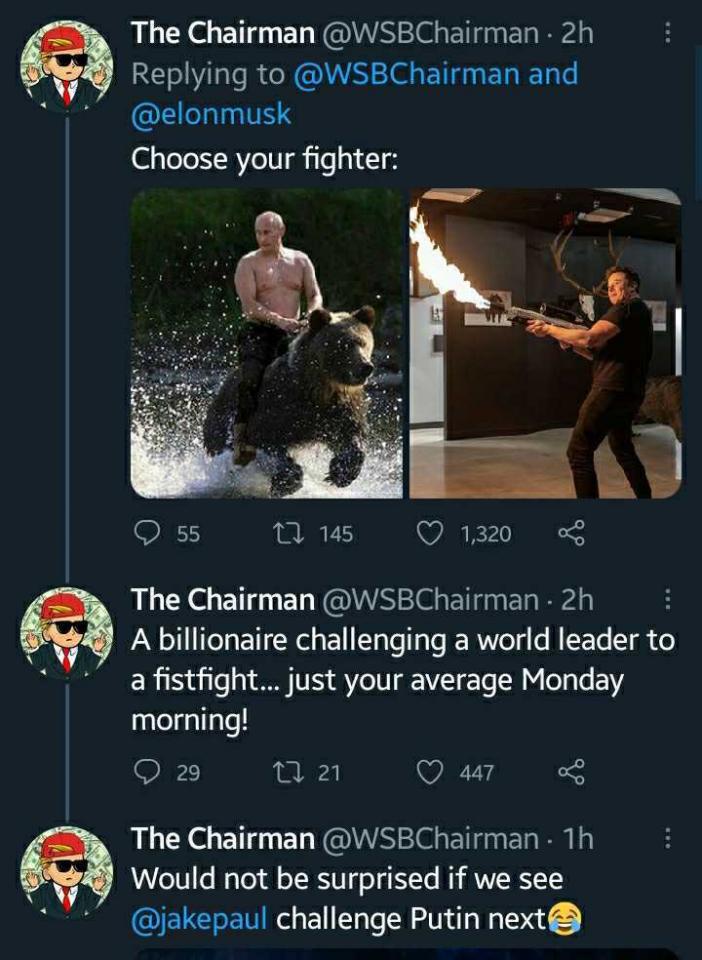Open The Chairman name on the first tweet

tap(223, 33)
